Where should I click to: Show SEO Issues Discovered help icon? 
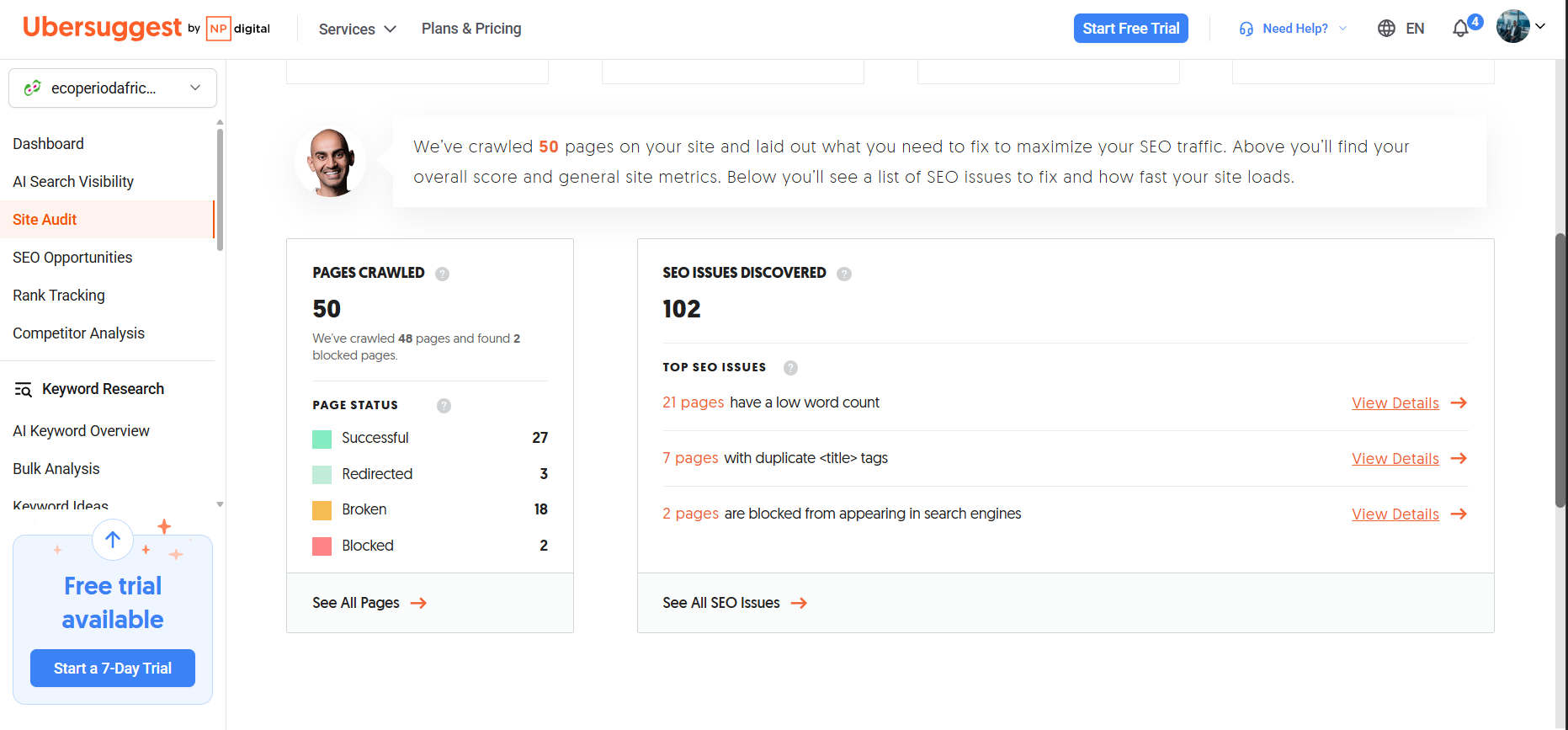[844, 274]
